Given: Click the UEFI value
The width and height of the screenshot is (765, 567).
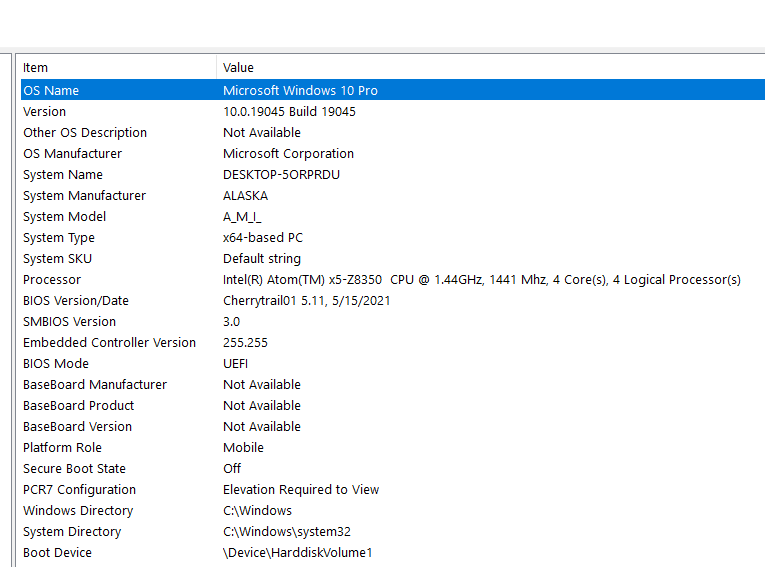Looking at the screenshot, I should 236,363.
